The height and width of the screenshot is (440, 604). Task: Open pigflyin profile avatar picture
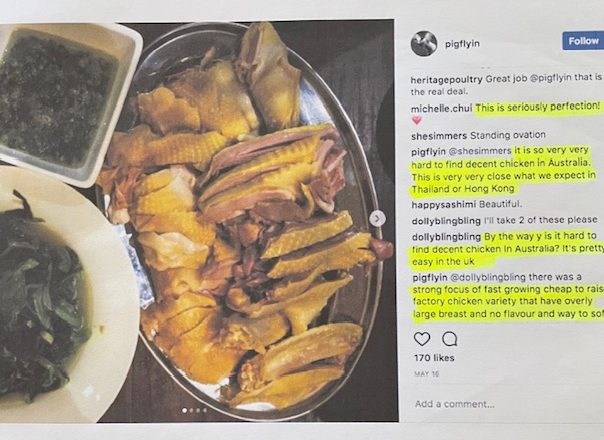[424, 44]
